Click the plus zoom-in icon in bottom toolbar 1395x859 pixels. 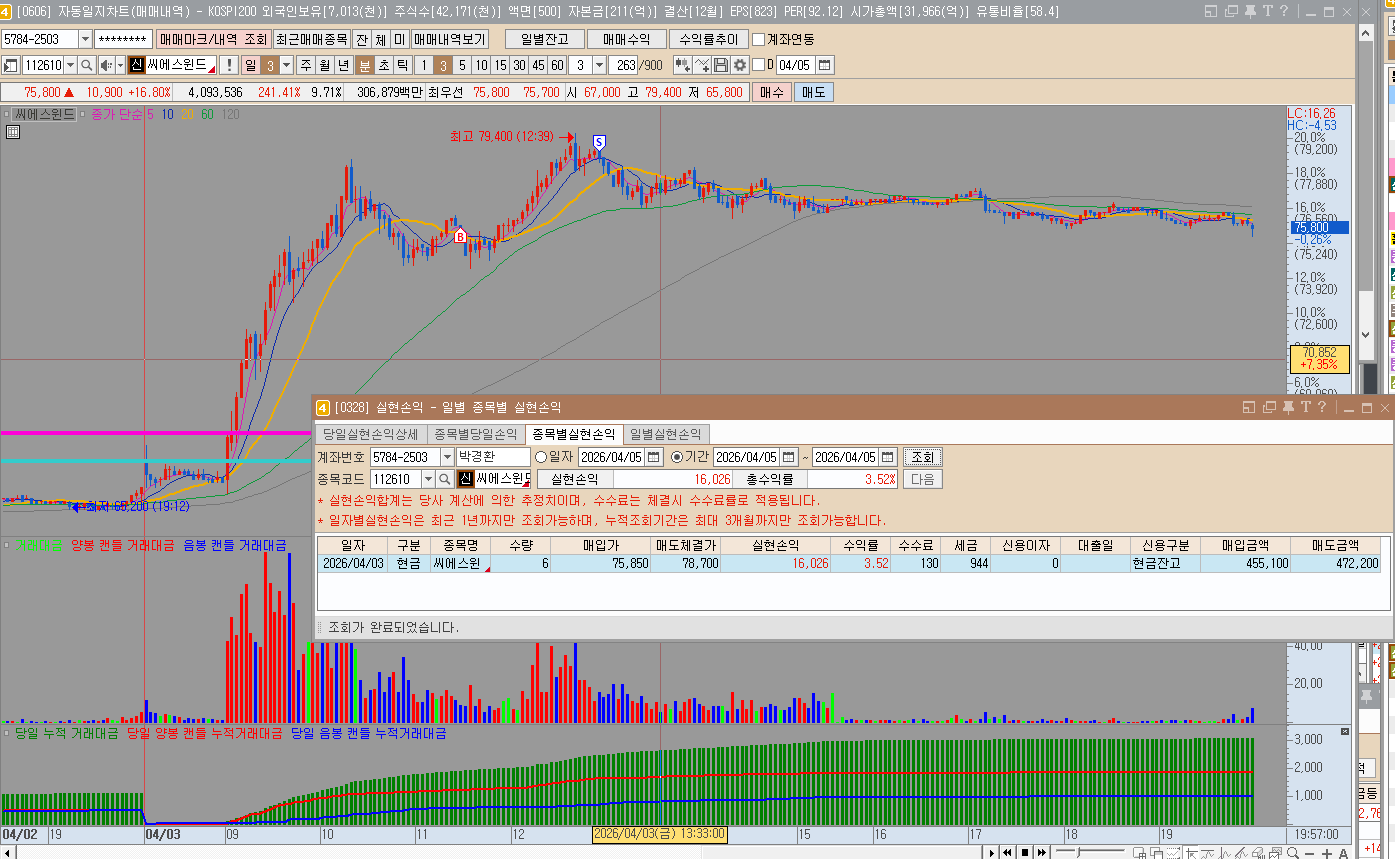pos(1325,853)
